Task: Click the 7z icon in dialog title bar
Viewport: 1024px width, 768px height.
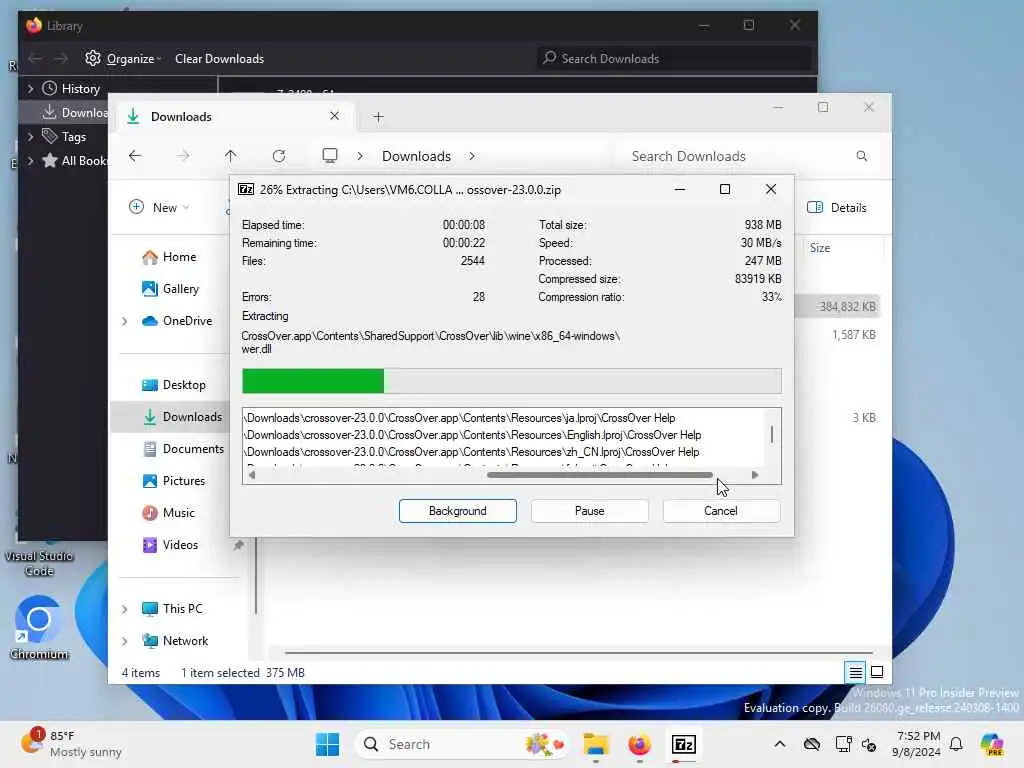Action: (x=246, y=189)
